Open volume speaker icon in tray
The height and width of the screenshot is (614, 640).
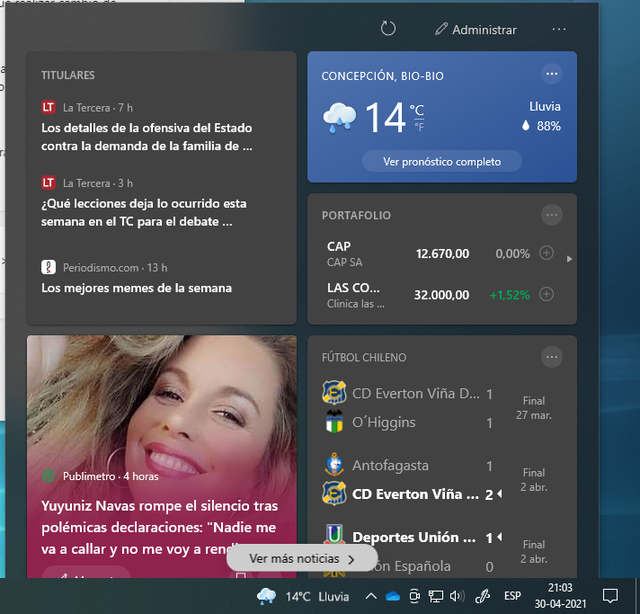tap(457, 596)
